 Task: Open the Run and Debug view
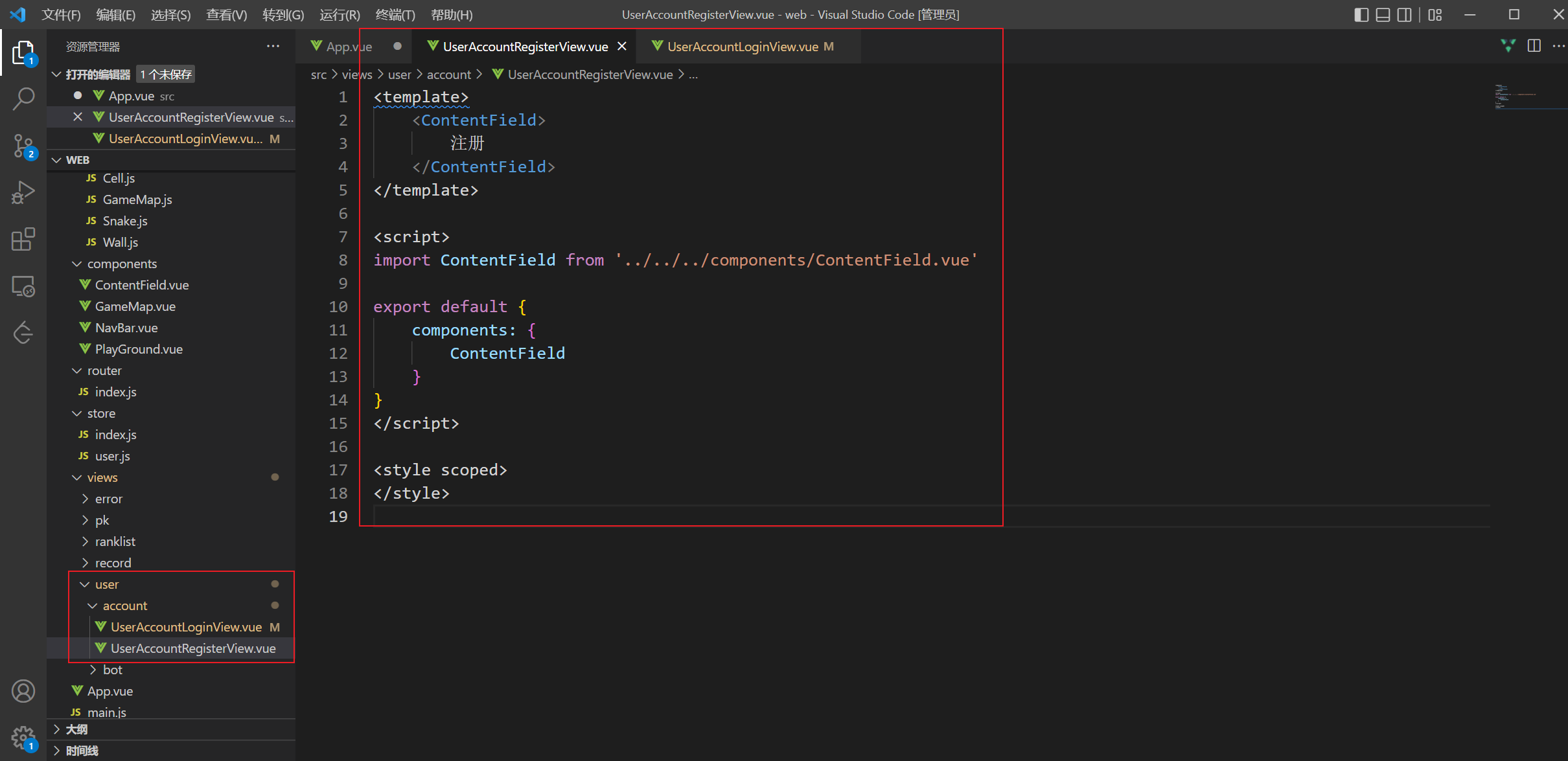click(23, 192)
